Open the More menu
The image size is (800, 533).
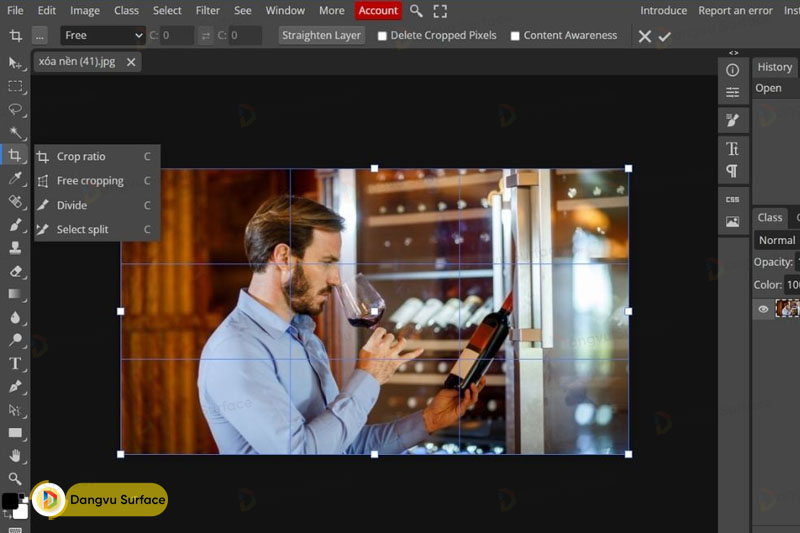pos(332,10)
